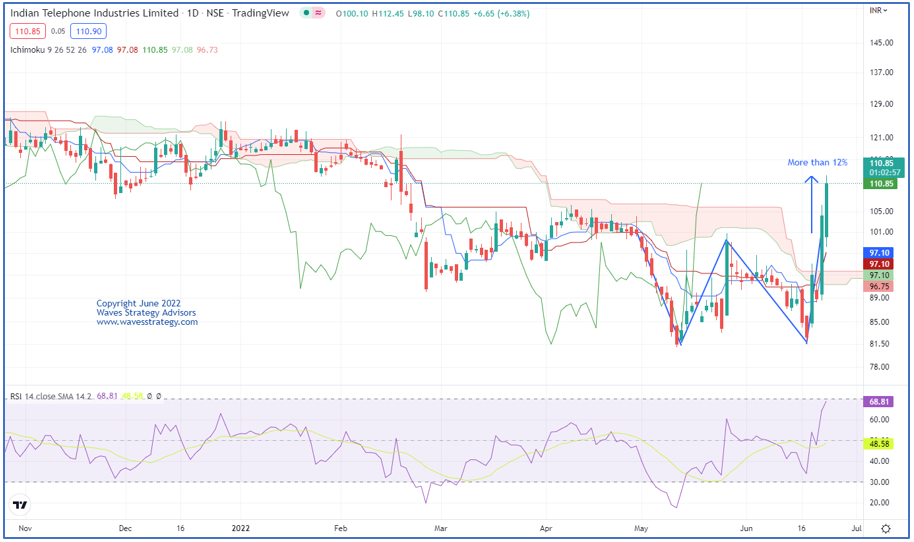Click the spread value 0.05

58,31
